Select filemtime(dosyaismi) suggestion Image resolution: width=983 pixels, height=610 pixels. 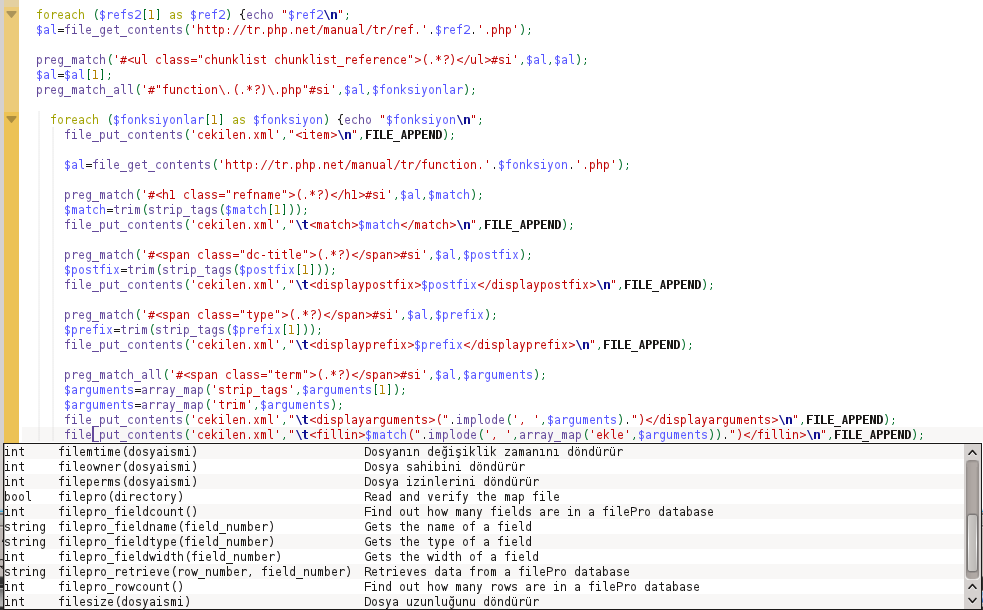click(x=483, y=451)
